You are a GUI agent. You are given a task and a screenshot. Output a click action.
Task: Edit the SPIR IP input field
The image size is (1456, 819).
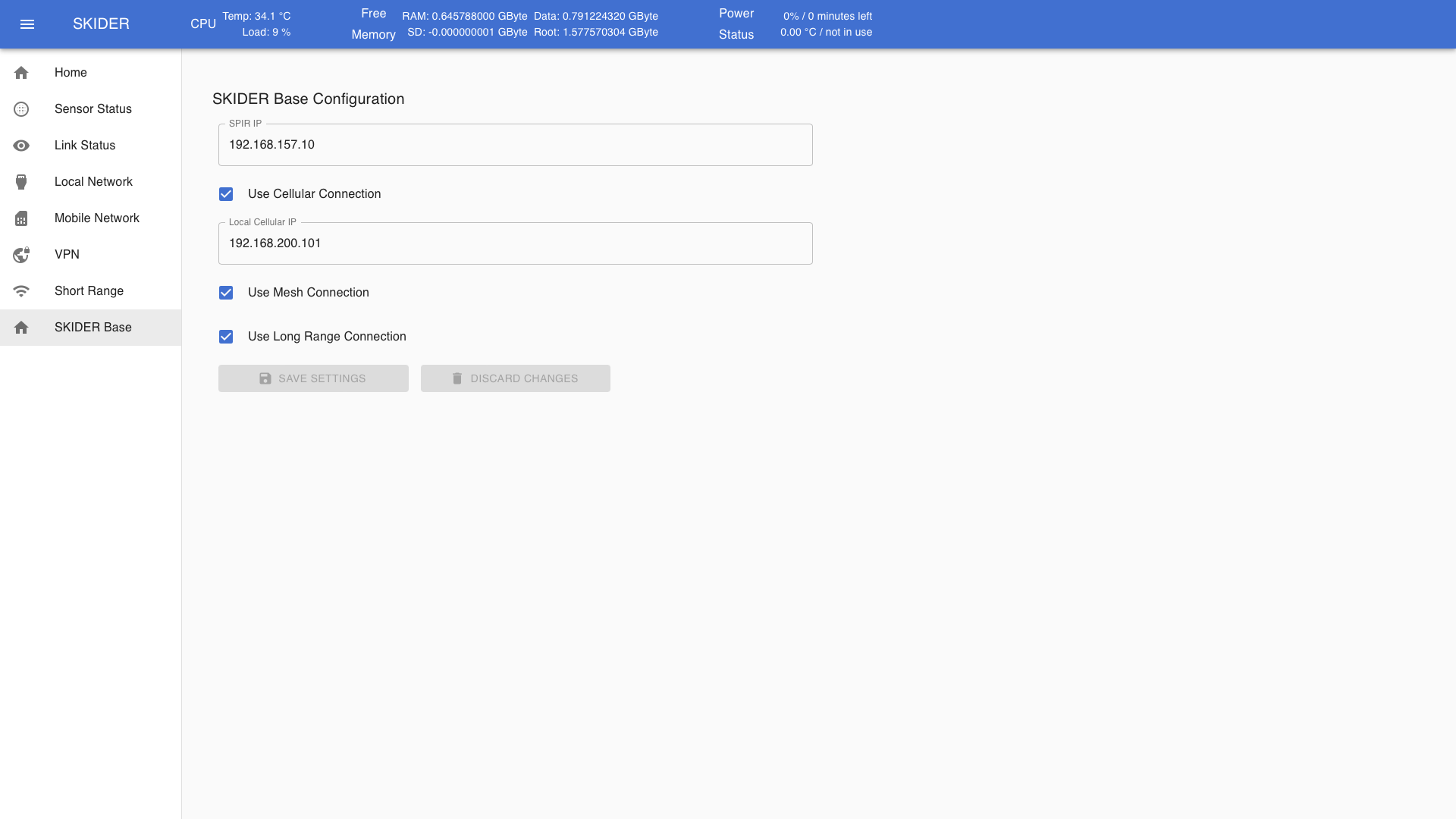pos(516,145)
